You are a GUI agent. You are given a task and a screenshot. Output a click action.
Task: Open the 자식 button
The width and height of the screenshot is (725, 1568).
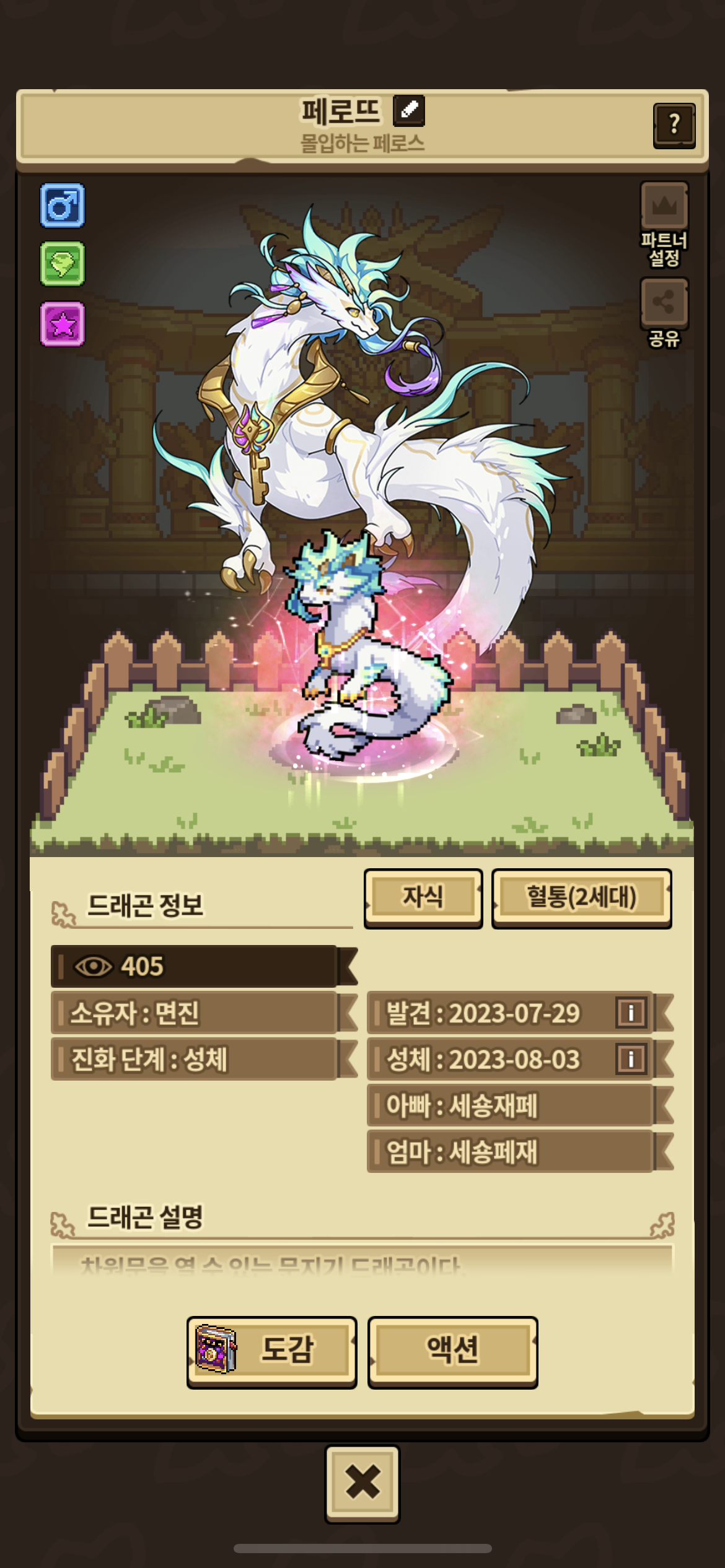coord(423,898)
